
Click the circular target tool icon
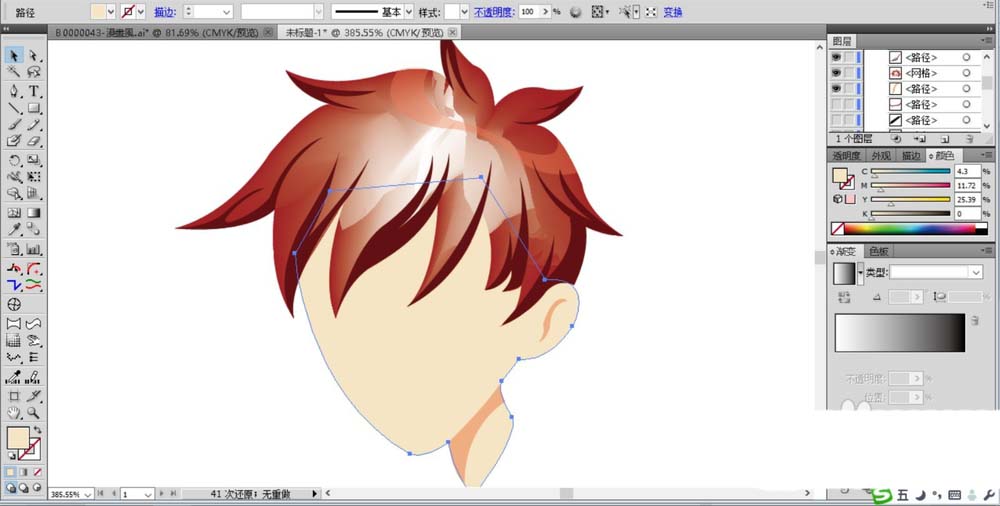(14, 304)
